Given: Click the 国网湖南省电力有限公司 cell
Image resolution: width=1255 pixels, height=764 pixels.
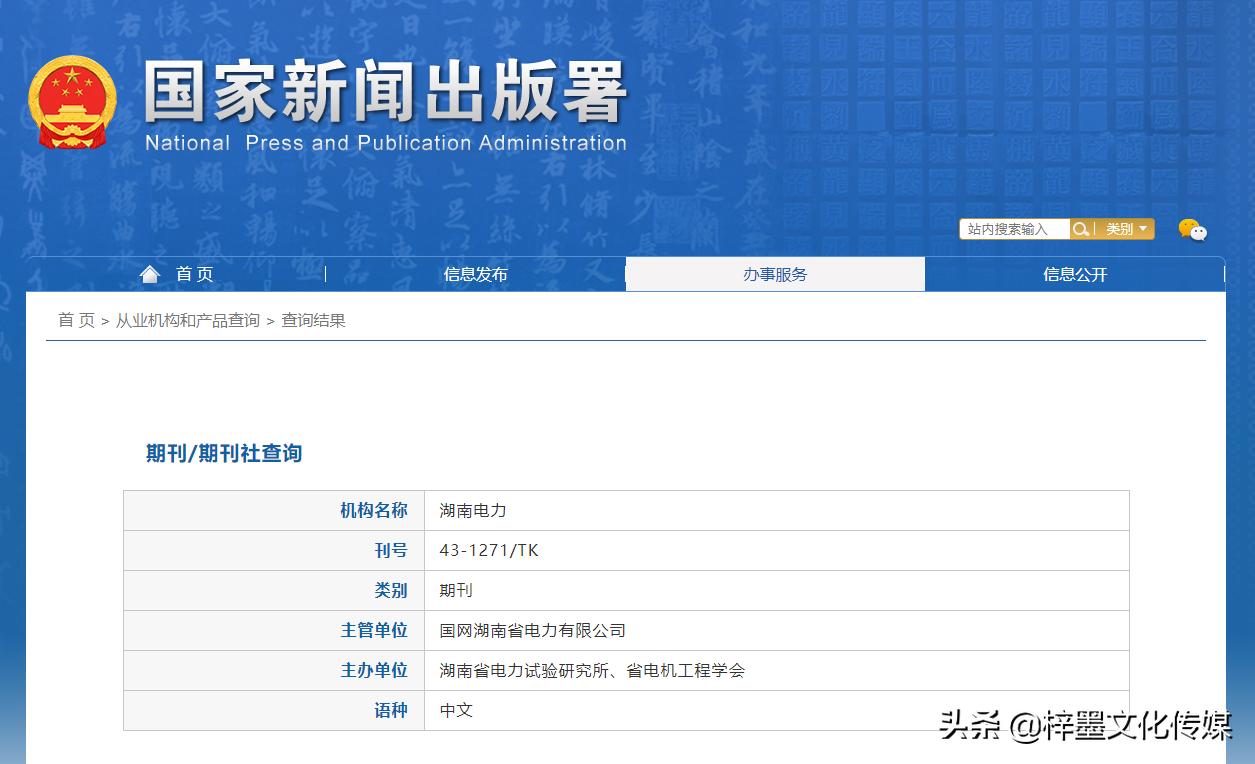Looking at the screenshot, I should 532,630.
